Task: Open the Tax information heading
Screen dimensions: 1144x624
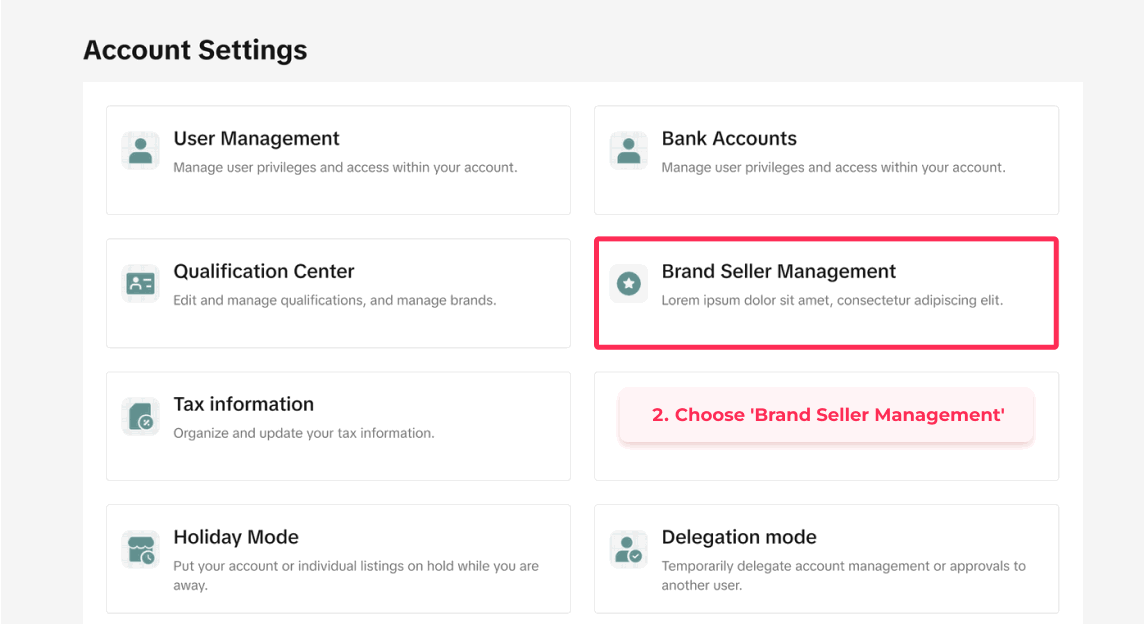Action: pos(243,404)
